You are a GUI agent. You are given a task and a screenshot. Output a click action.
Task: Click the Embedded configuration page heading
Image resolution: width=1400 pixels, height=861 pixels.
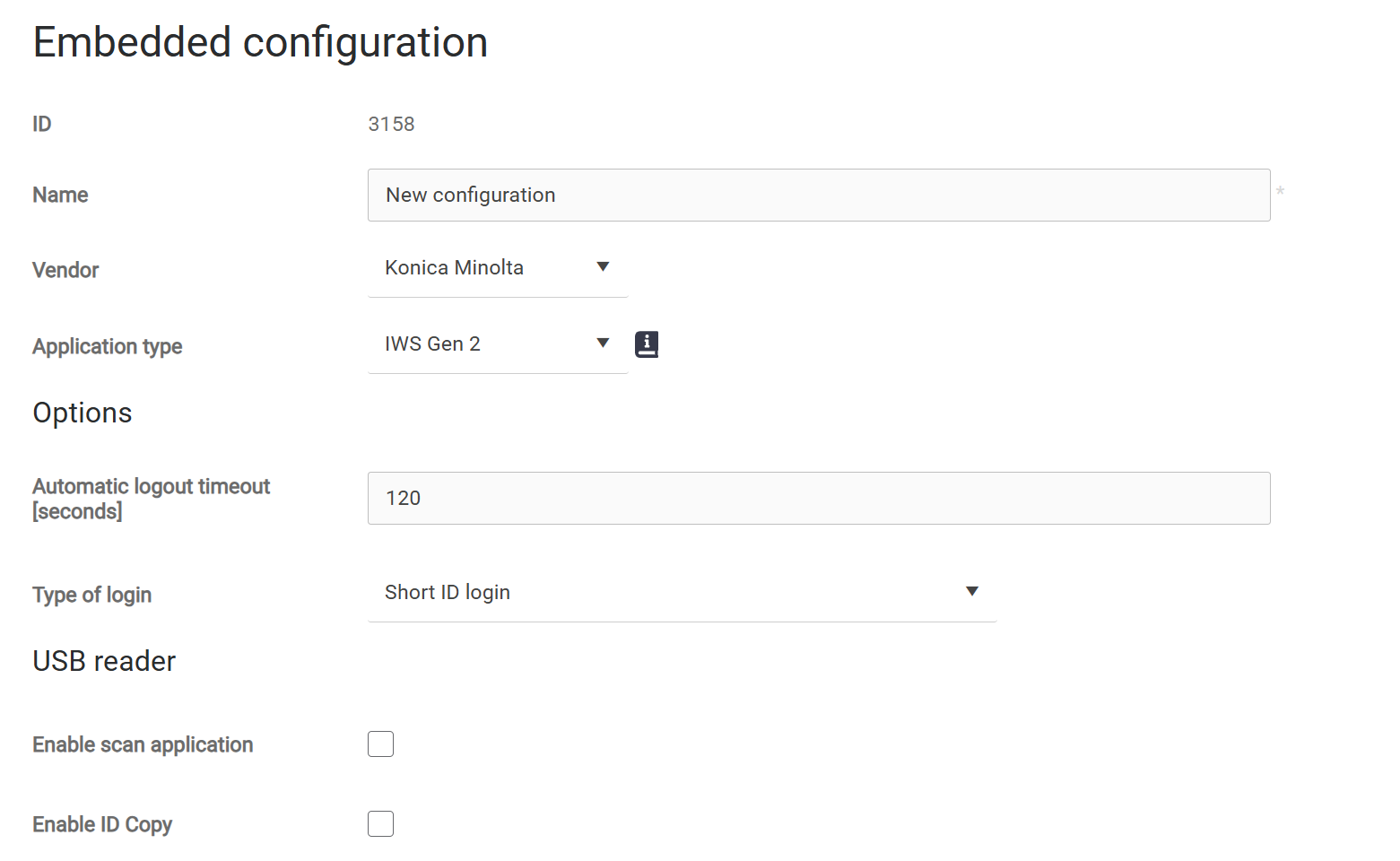[260, 42]
